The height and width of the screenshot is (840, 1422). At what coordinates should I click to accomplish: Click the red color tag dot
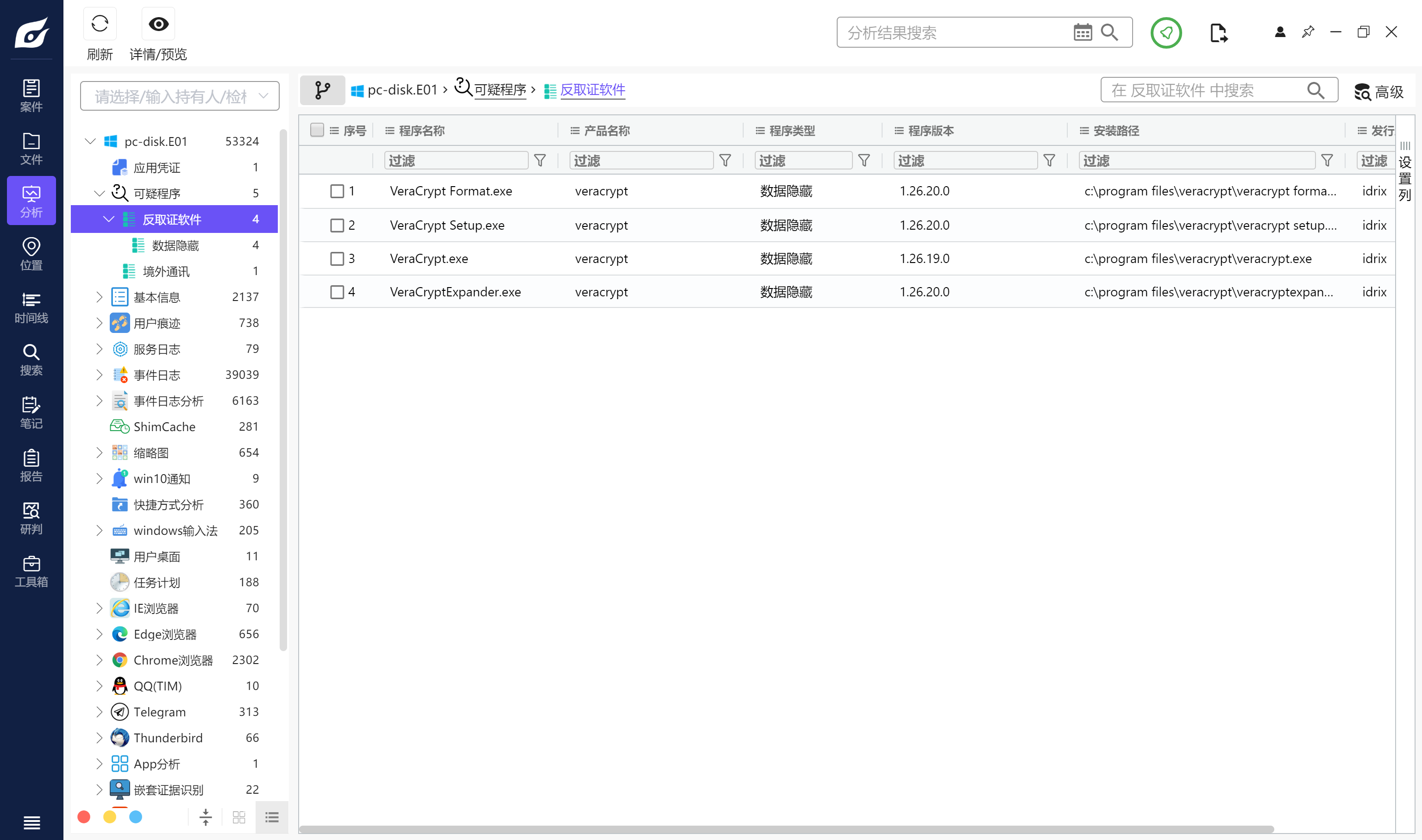(x=84, y=817)
